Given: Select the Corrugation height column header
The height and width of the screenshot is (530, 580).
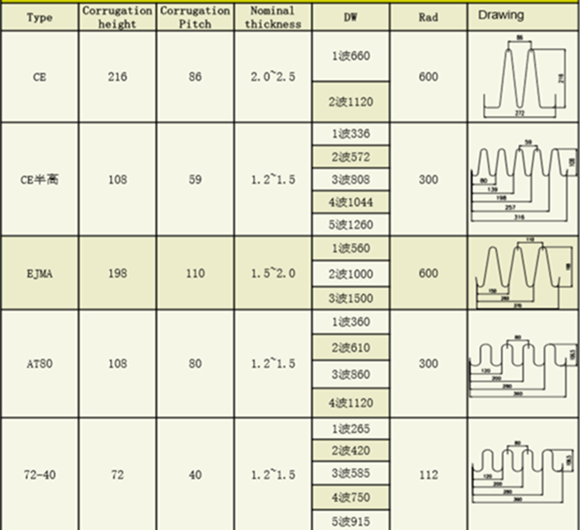Looking at the screenshot, I should tap(117, 17).
